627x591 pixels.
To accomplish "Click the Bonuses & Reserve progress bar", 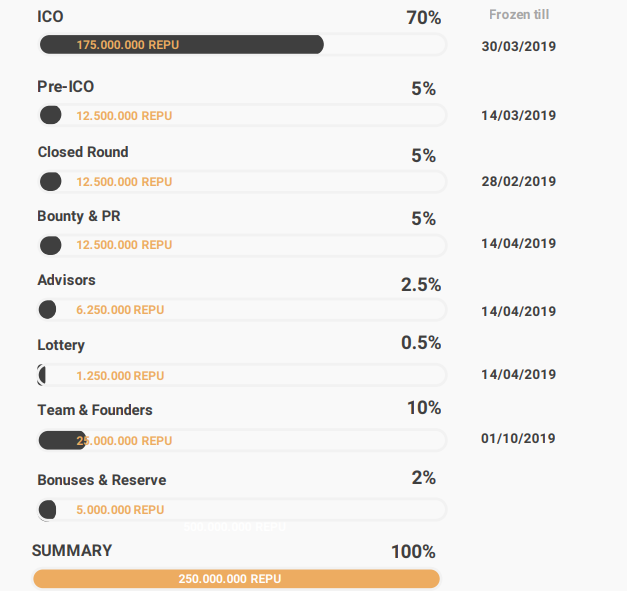I will (x=240, y=510).
